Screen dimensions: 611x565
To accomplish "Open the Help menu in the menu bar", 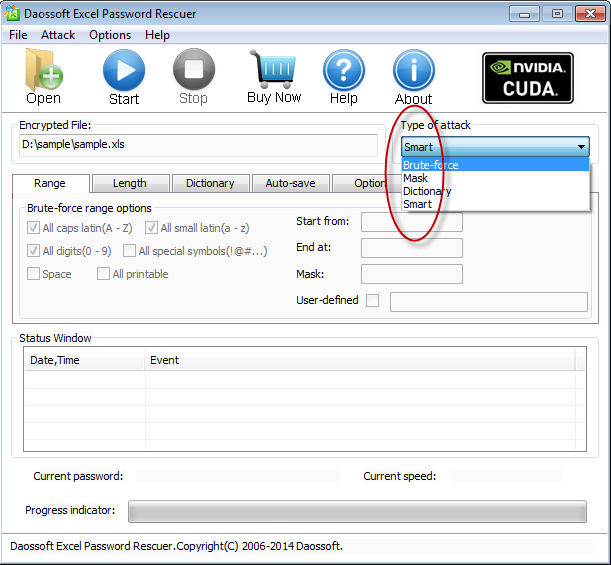I will (x=157, y=35).
